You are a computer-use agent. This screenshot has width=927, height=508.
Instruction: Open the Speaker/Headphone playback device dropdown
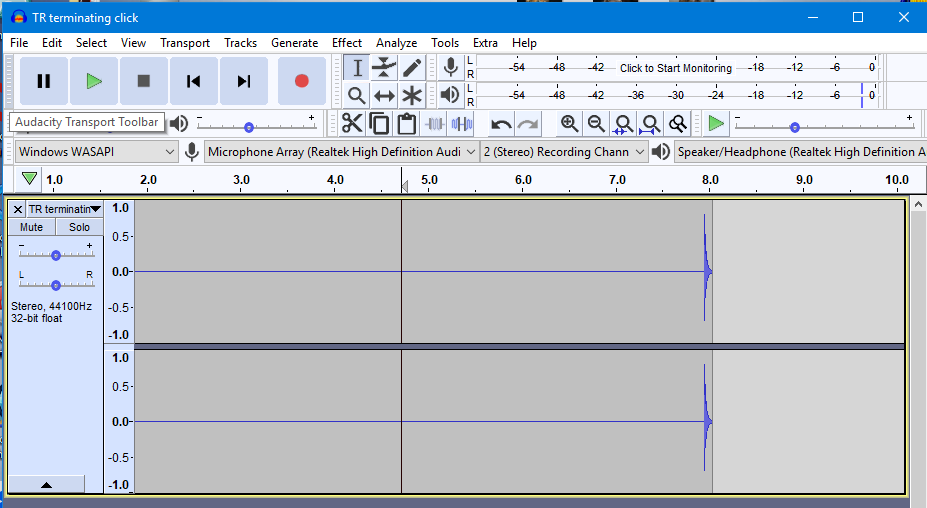(x=800, y=152)
